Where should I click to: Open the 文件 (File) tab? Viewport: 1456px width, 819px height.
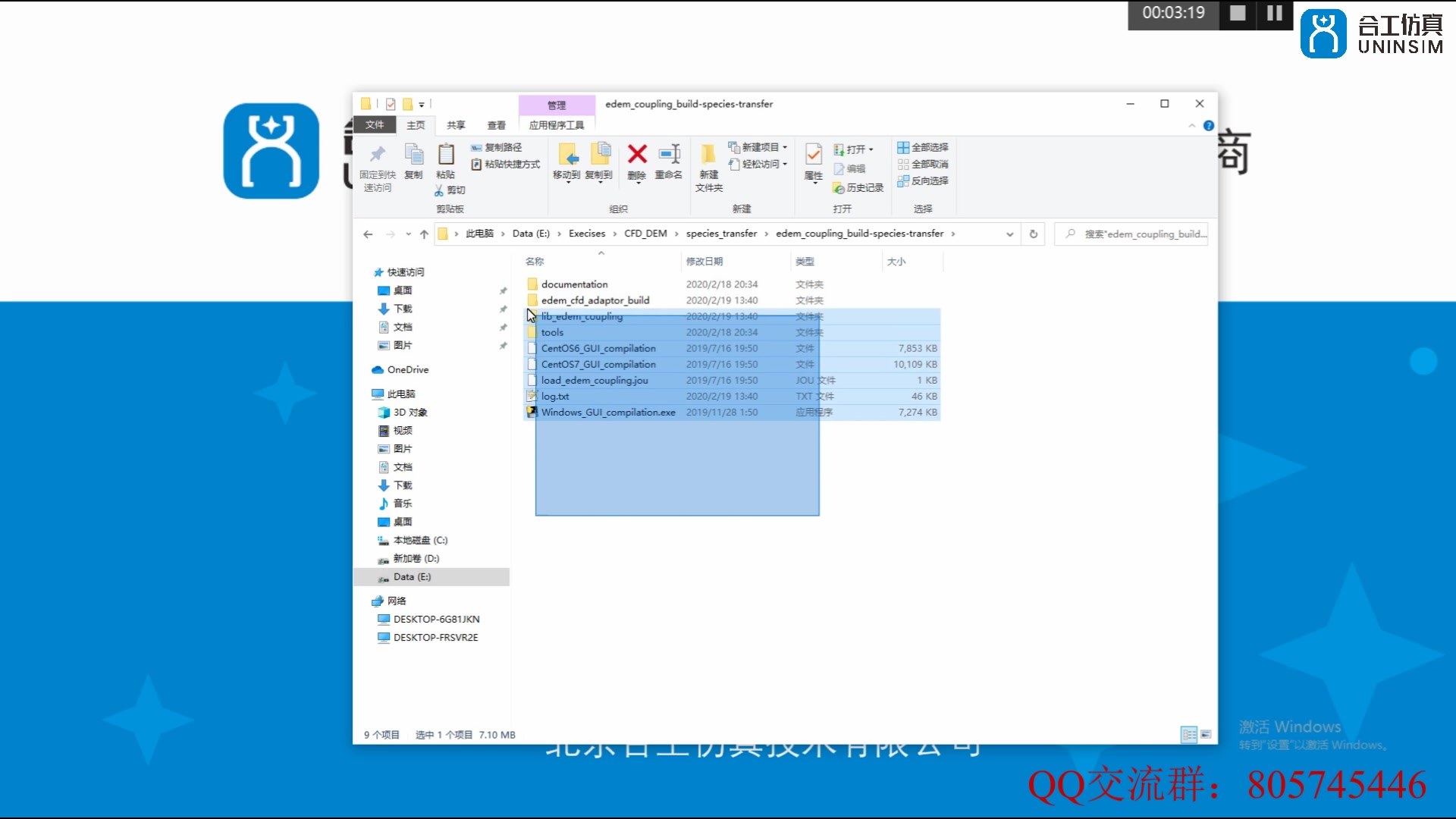(375, 125)
